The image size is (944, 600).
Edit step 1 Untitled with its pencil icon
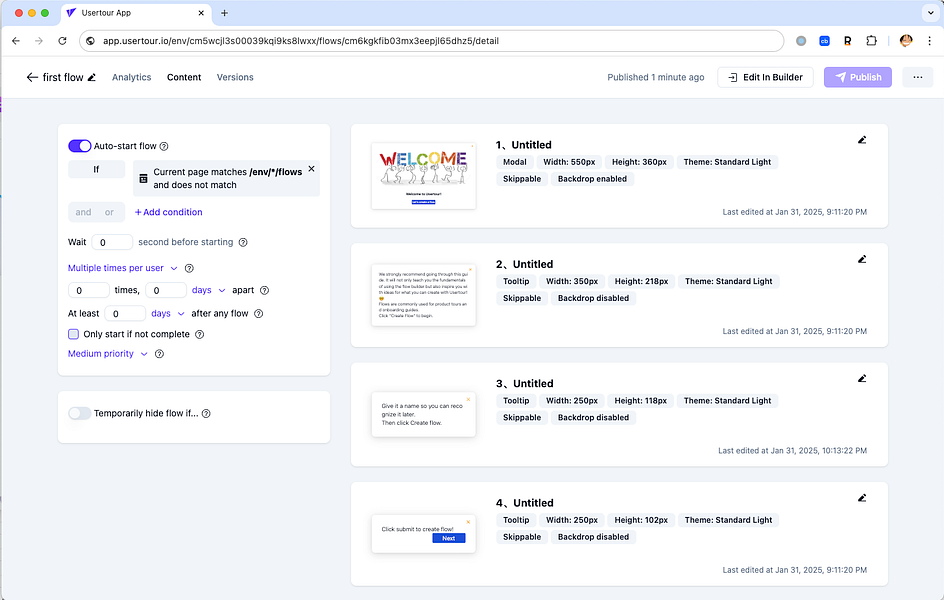(x=862, y=140)
